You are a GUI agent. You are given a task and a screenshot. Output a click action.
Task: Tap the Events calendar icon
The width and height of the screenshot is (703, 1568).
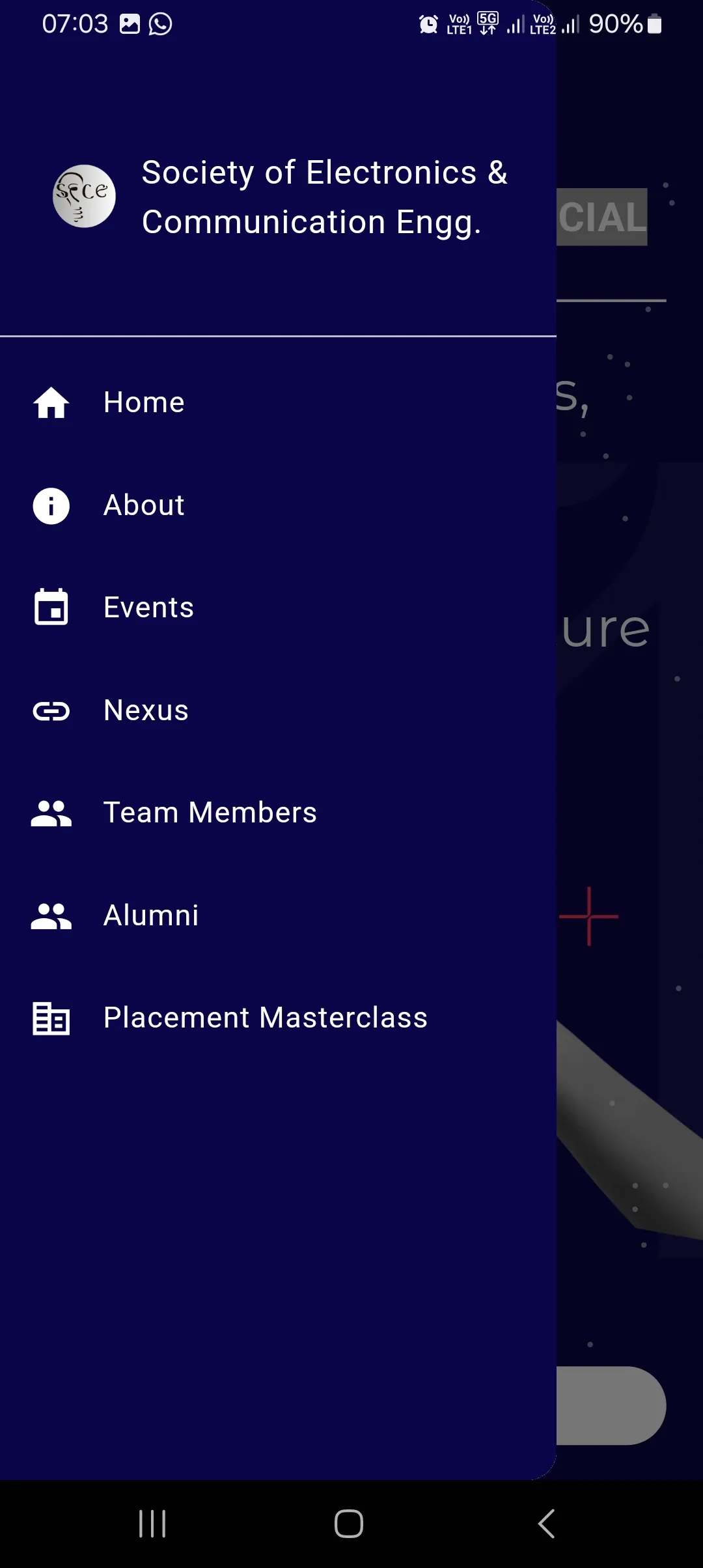51,608
